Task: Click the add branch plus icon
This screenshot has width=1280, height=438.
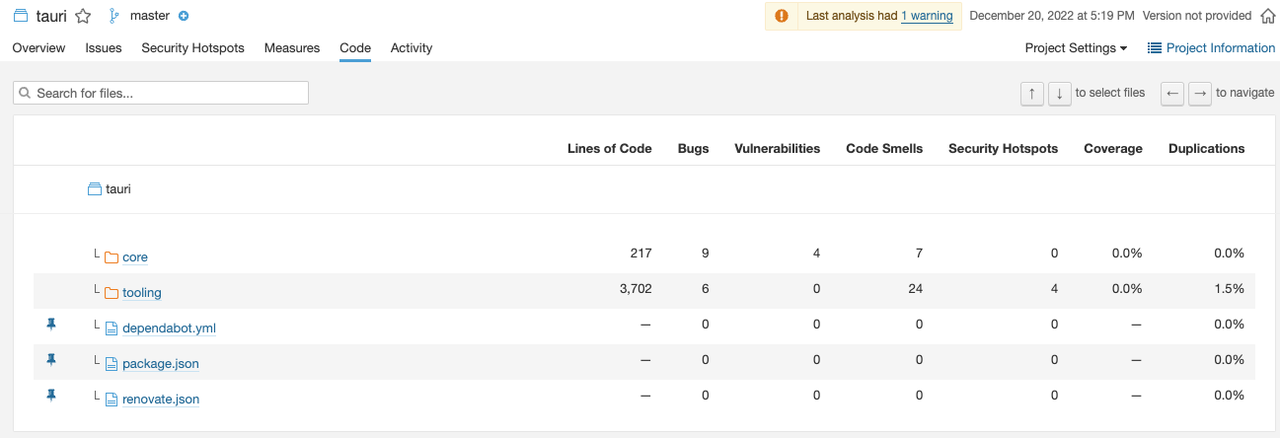Action: (x=184, y=16)
